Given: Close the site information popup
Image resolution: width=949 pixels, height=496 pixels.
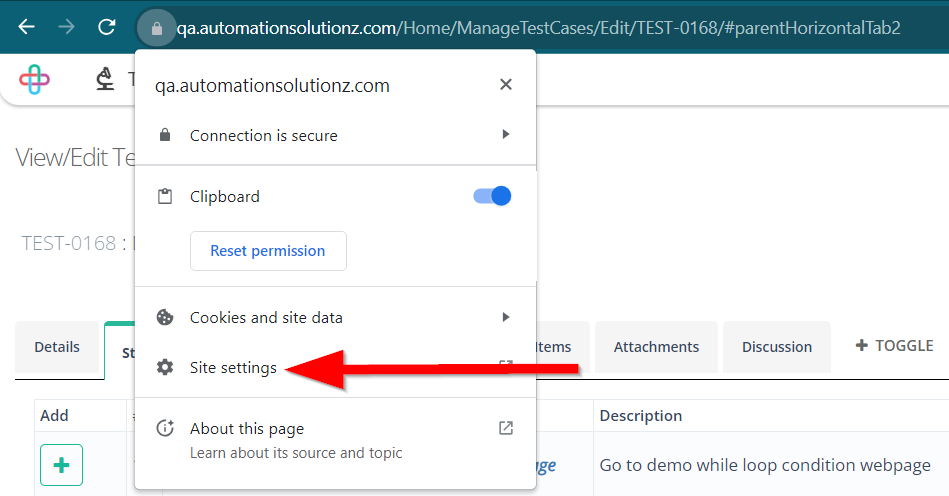Looking at the screenshot, I should [x=506, y=85].
